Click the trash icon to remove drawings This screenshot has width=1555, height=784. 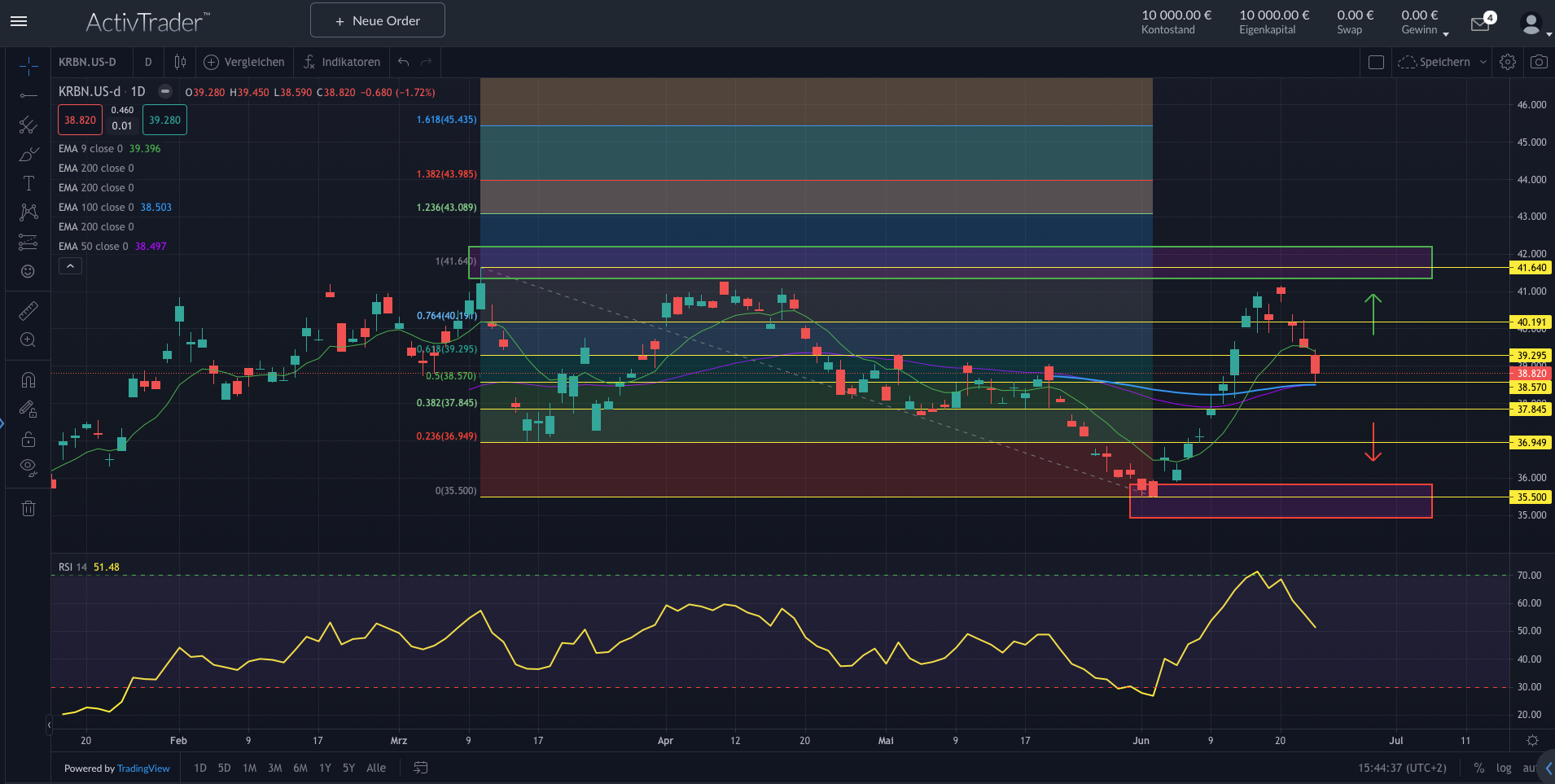pos(28,509)
